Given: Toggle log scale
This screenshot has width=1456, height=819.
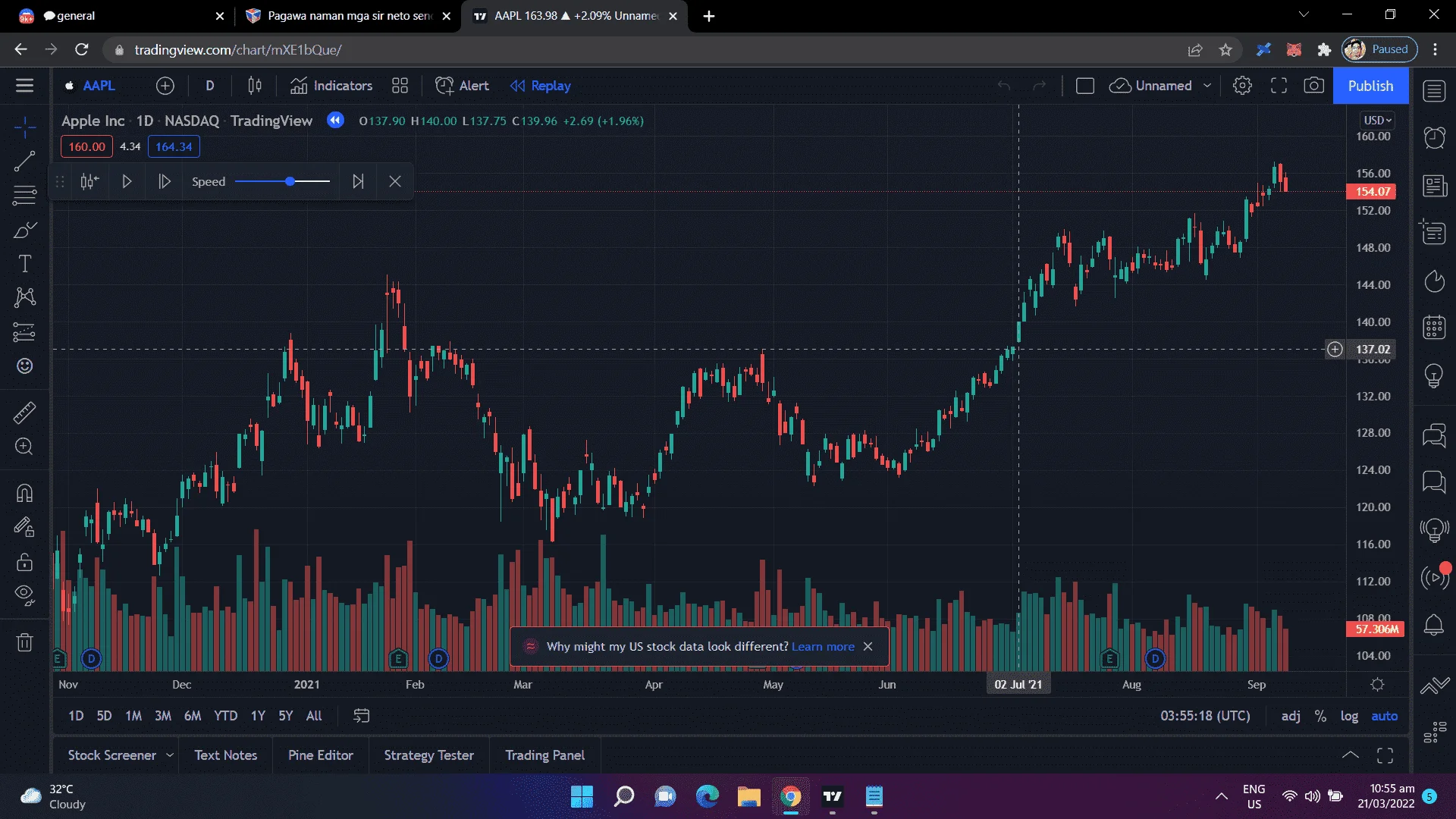Looking at the screenshot, I should point(1349,717).
